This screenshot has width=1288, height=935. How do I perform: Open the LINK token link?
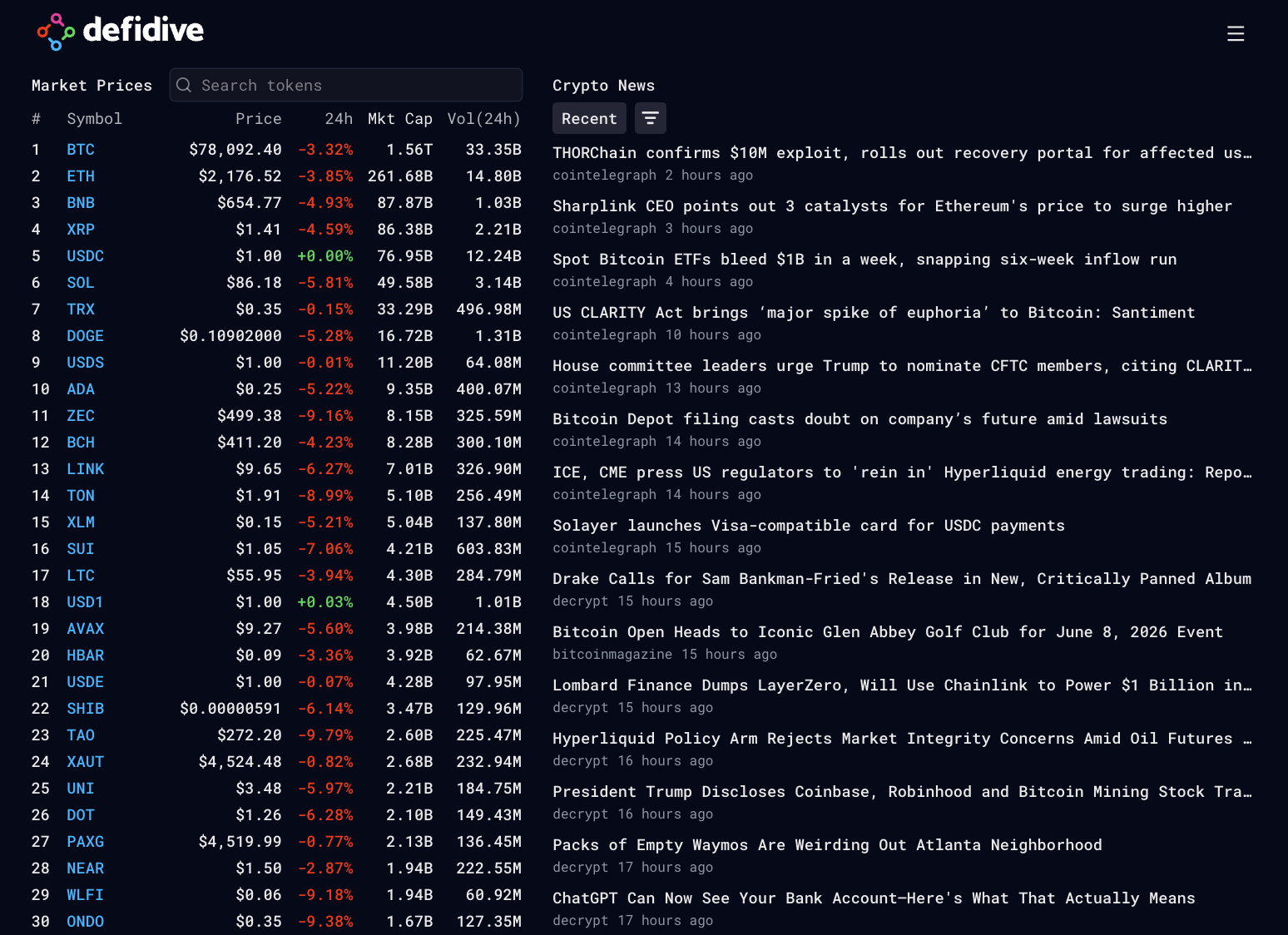coord(86,469)
